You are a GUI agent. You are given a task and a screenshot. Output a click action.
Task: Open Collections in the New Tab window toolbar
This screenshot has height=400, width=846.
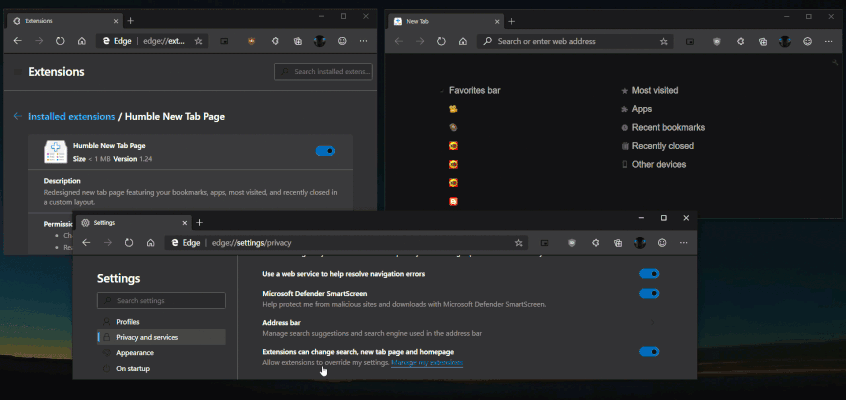(763, 41)
